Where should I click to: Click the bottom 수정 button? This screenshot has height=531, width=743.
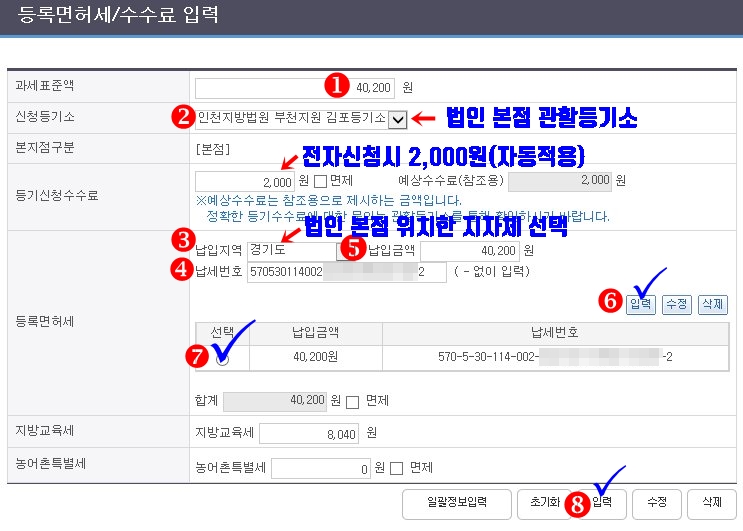(x=657, y=504)
